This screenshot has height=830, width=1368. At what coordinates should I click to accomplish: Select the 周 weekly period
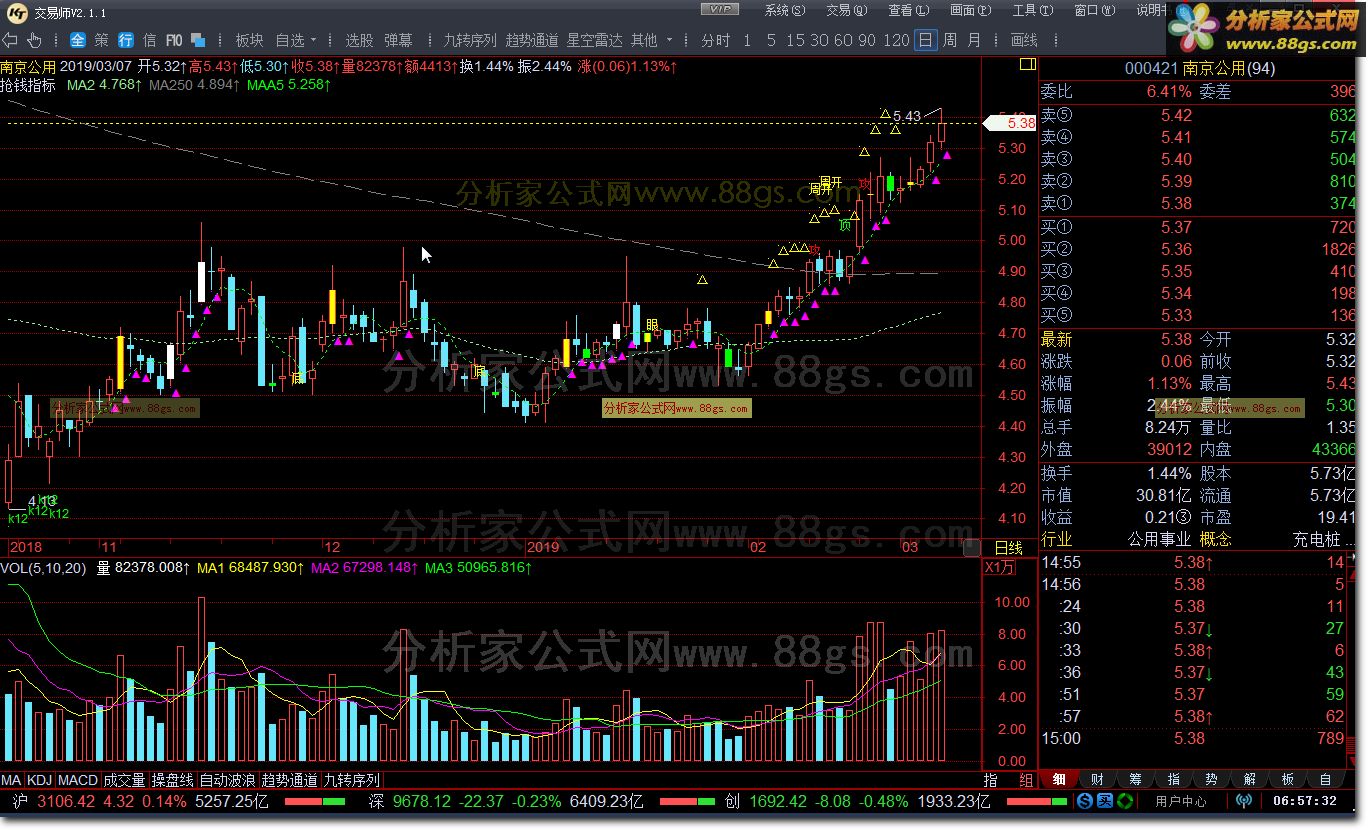click(x=950, y=40)
